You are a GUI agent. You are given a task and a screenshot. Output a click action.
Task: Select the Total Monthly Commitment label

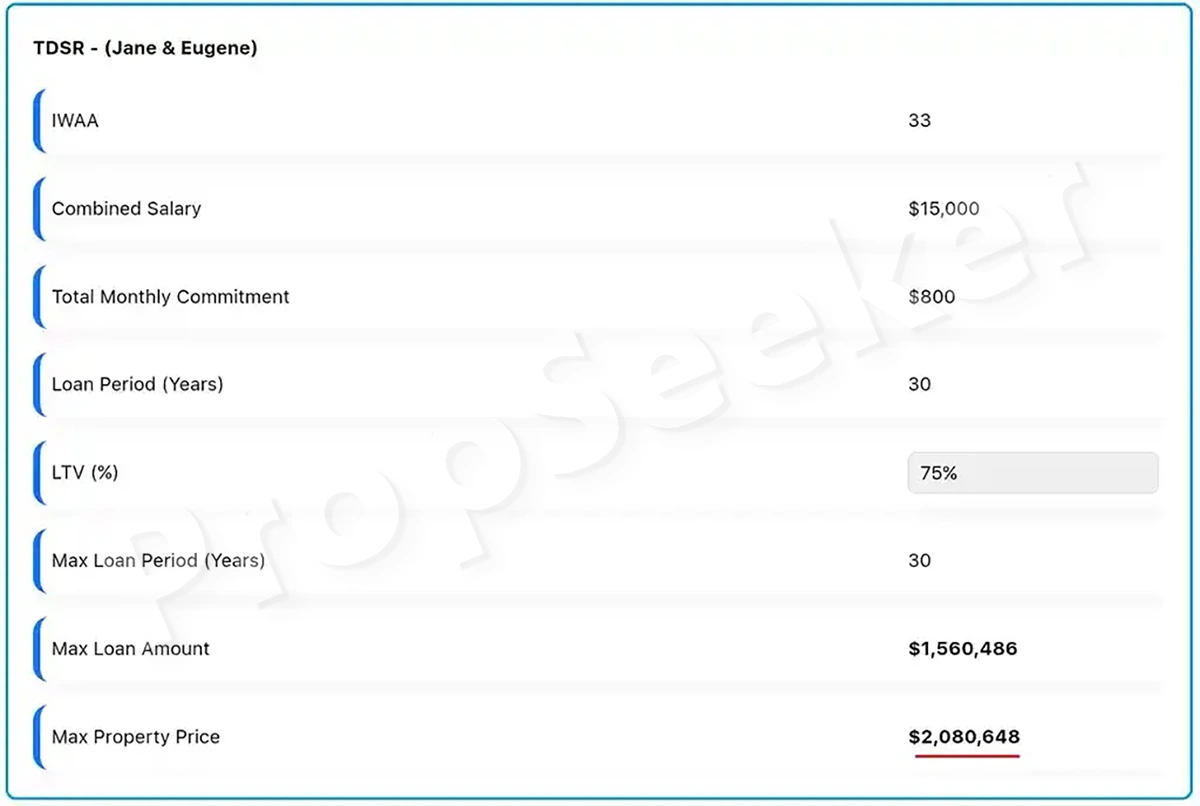pyautogui.click(x=171, y=297)
